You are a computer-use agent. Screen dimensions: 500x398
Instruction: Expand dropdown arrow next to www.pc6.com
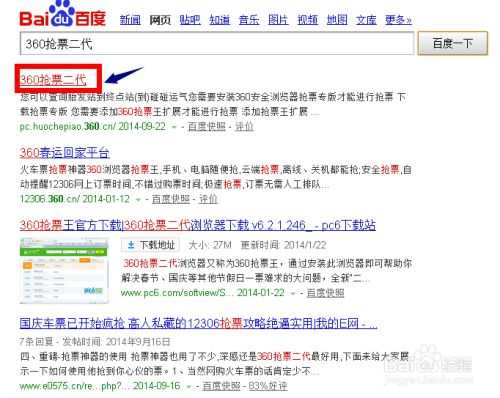pyautogui.click(x=293, y=294)
